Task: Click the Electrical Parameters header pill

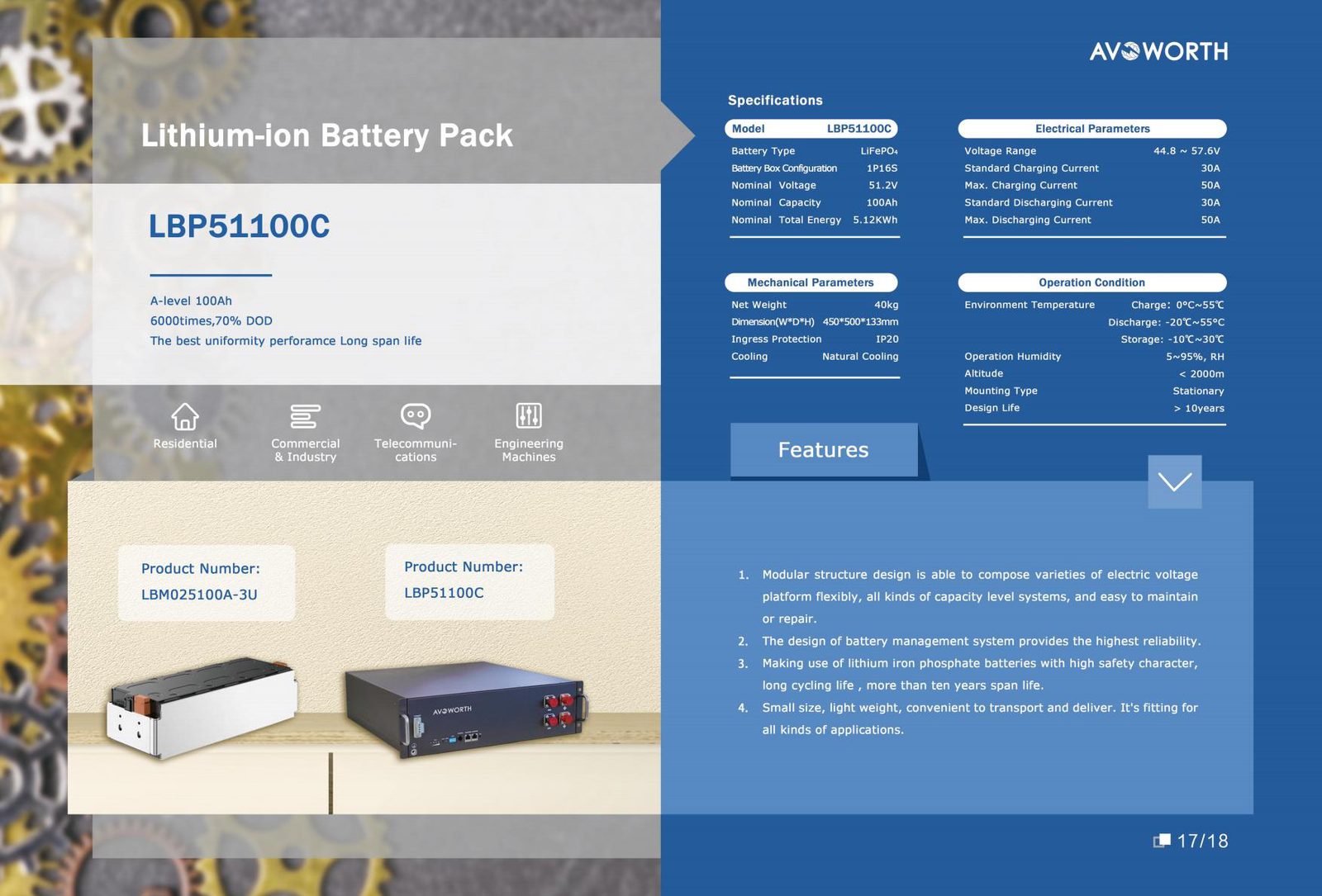Action: [1092, 129]
